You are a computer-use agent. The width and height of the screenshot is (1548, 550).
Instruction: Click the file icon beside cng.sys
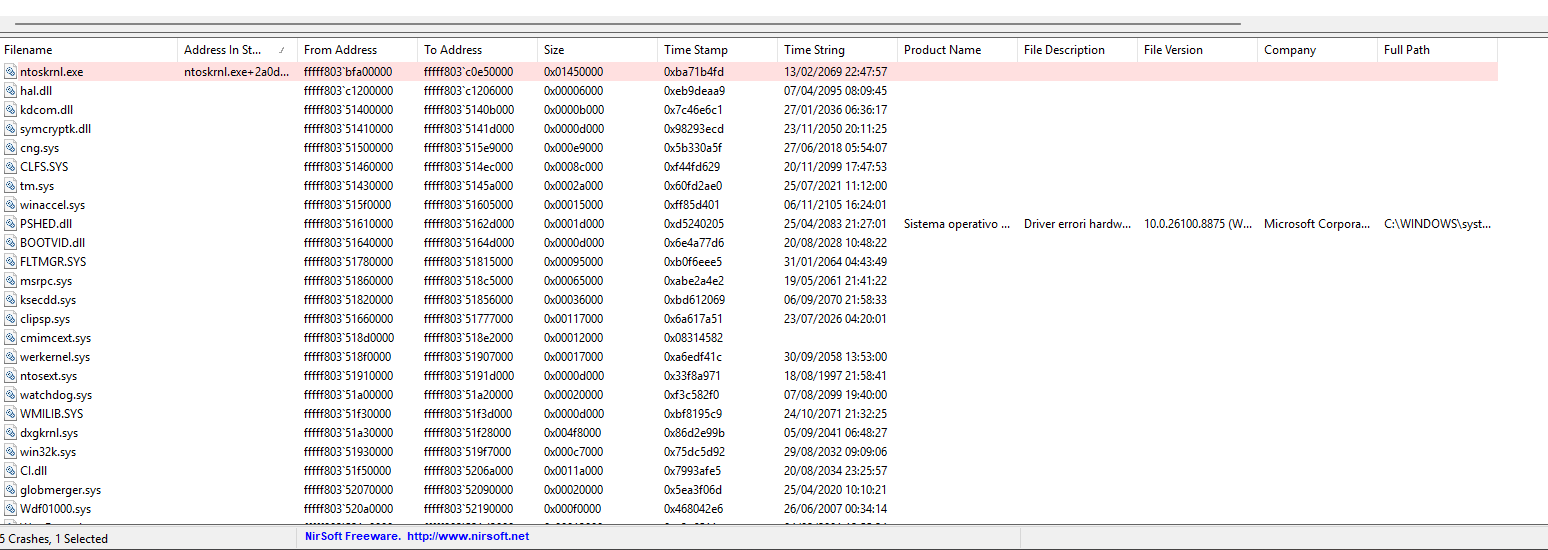point(10,148)
